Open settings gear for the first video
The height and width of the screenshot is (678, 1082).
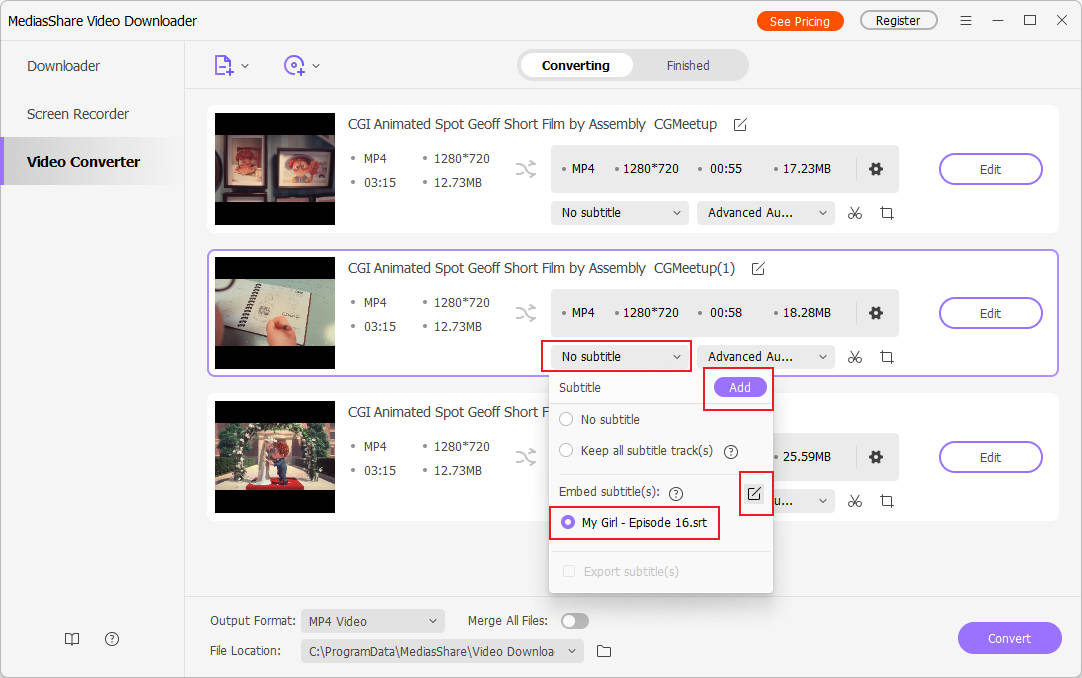[876, 169]
